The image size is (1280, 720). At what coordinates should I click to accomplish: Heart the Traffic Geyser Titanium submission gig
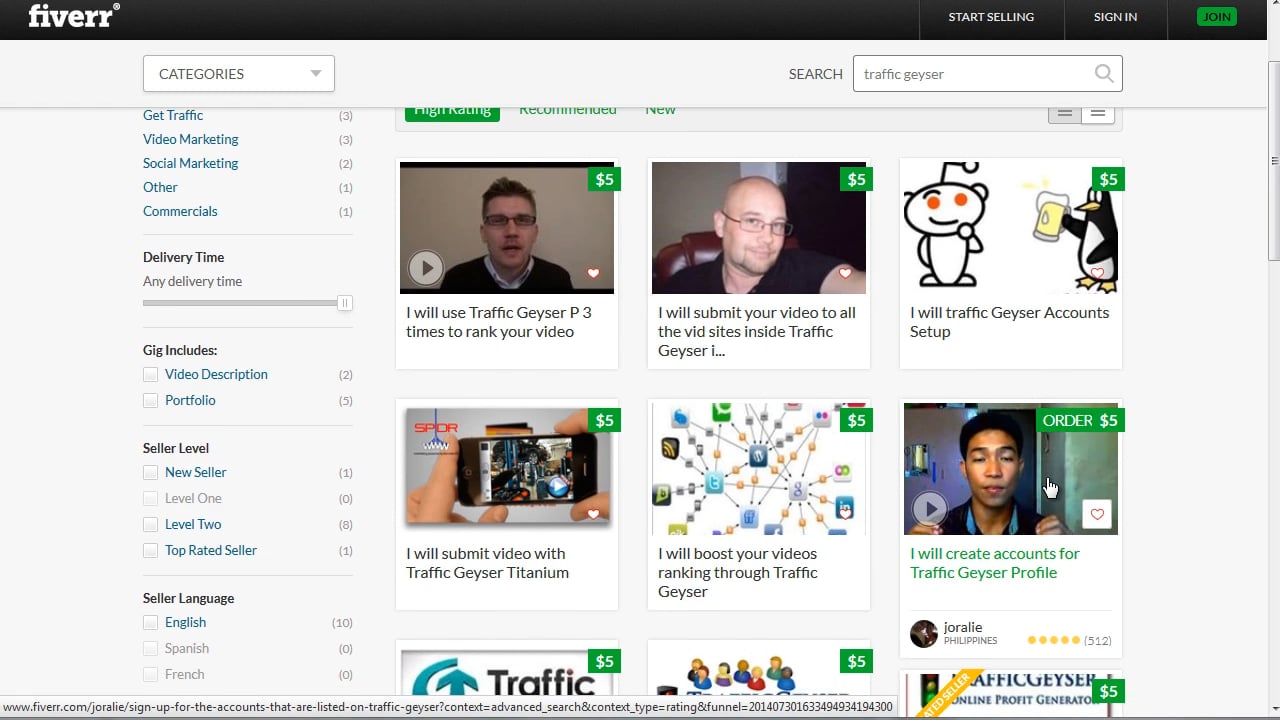coord(593,513)
